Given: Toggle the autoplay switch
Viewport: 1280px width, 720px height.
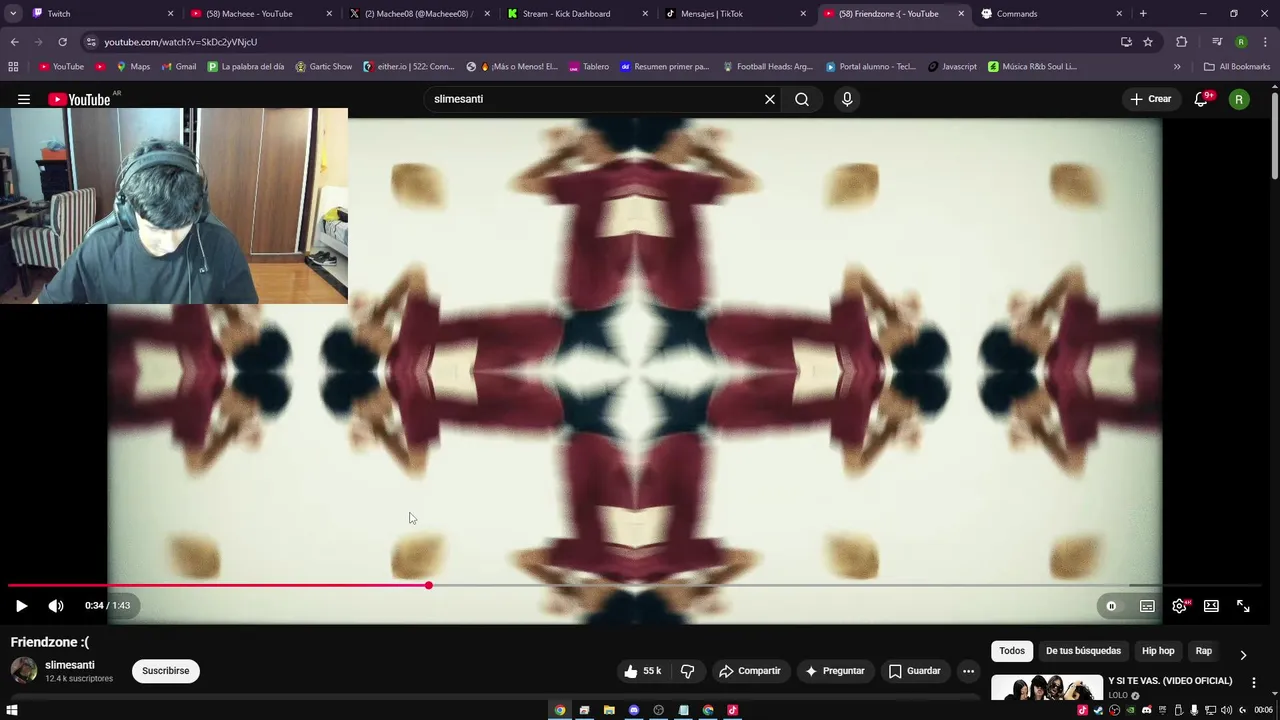Looking at the screenshot, I should [1111, 606].
